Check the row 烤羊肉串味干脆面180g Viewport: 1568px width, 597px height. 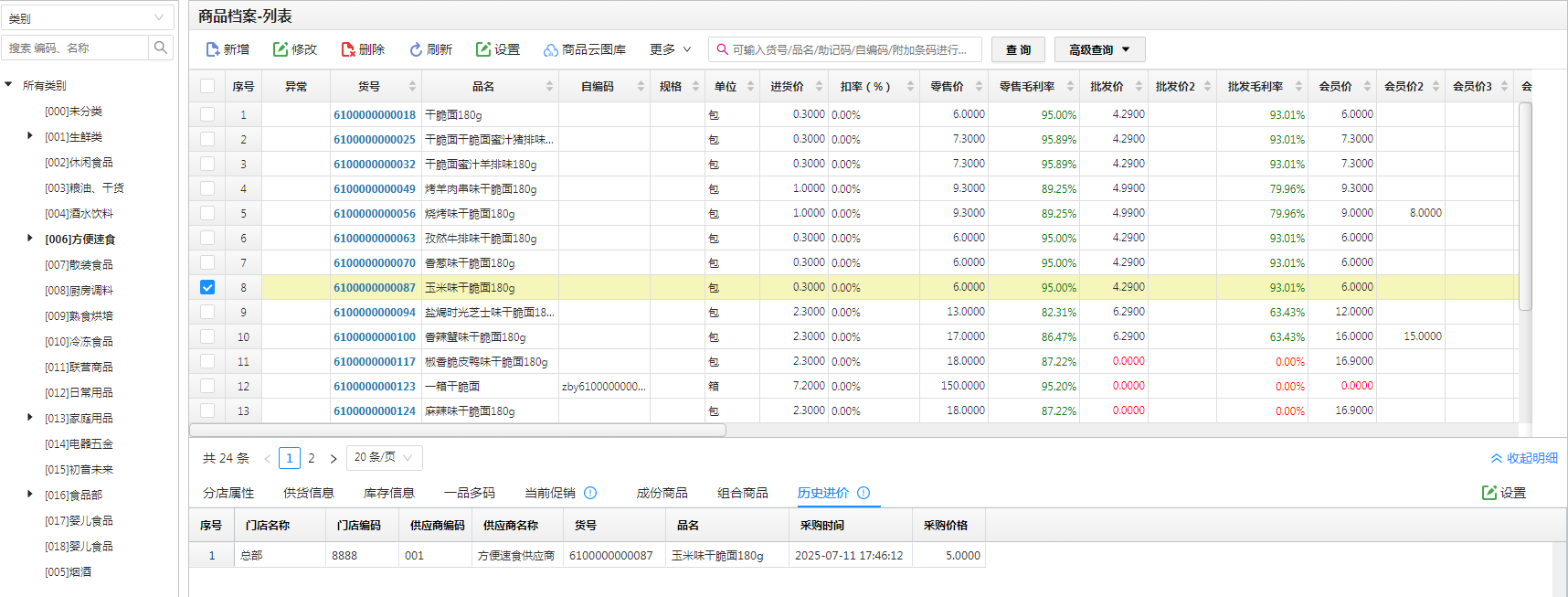(207, 188)
